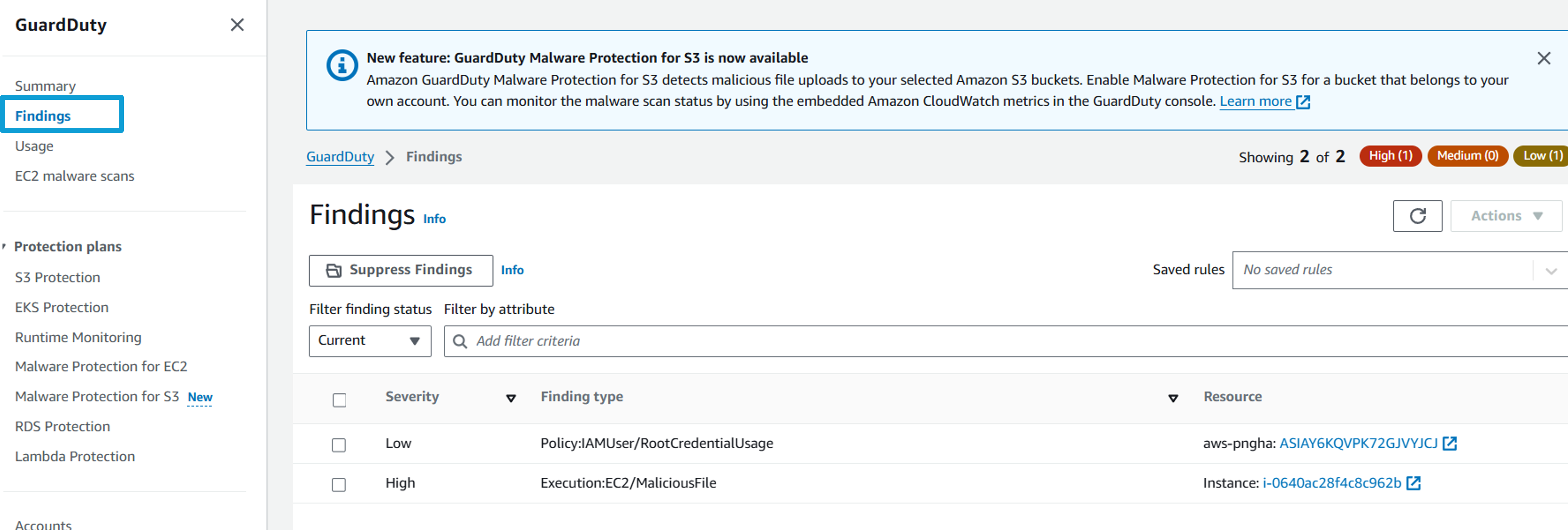
Task: Open external link icon for ASIAY6KQVPK72GJVYJCJ
Action: (x=1450, y=444)
